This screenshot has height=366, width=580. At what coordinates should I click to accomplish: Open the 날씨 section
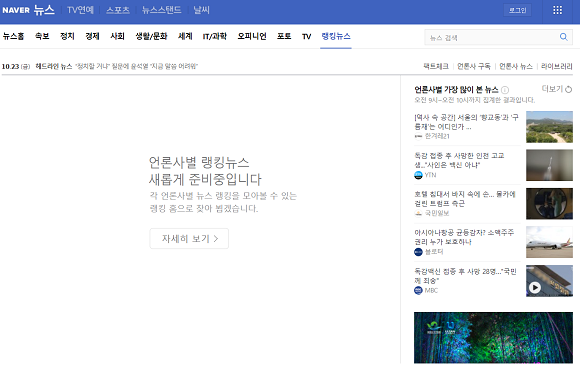pyautogui.click(x=202, y=10)
